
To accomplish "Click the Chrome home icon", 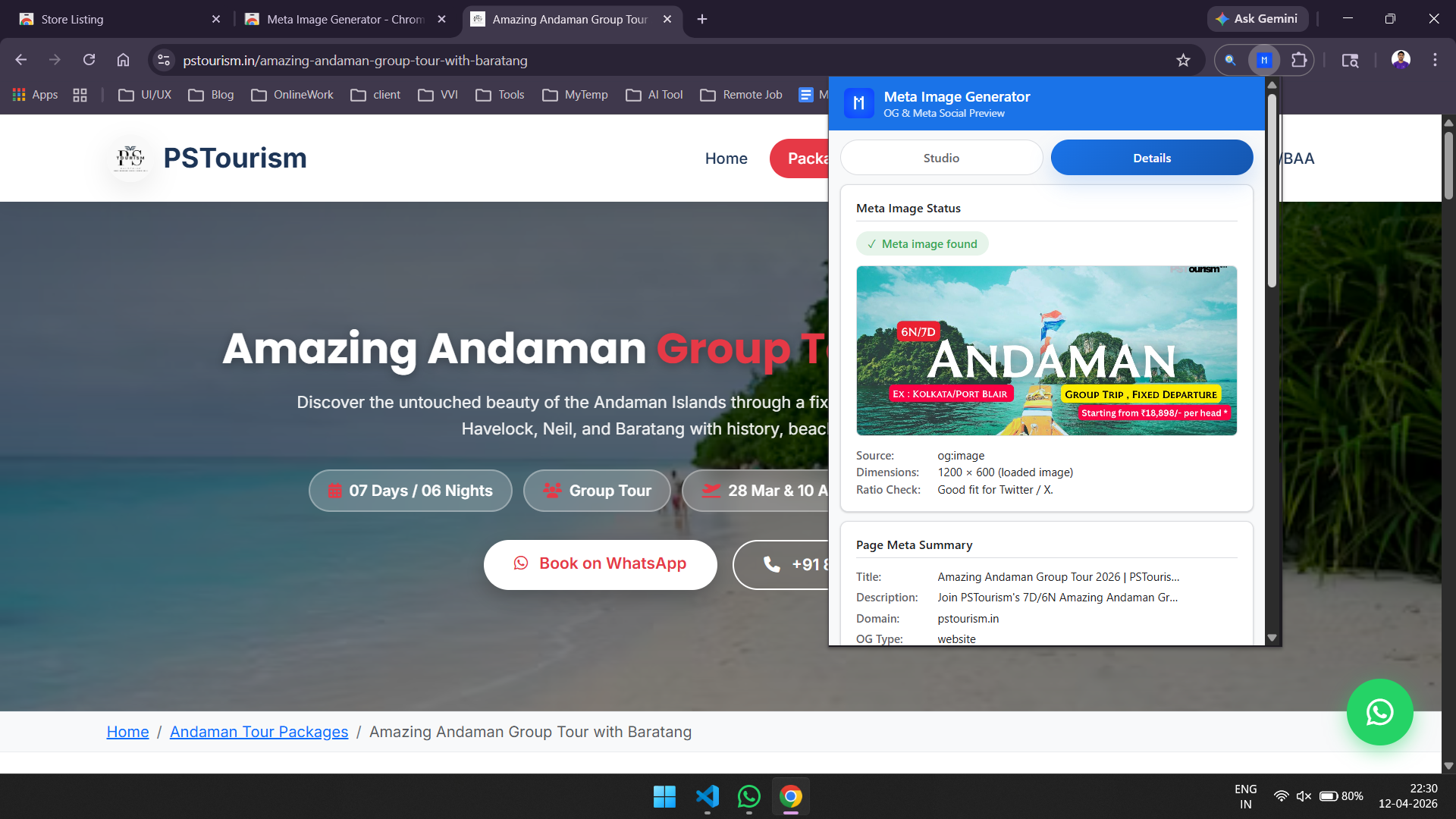I will coord(123,60).
